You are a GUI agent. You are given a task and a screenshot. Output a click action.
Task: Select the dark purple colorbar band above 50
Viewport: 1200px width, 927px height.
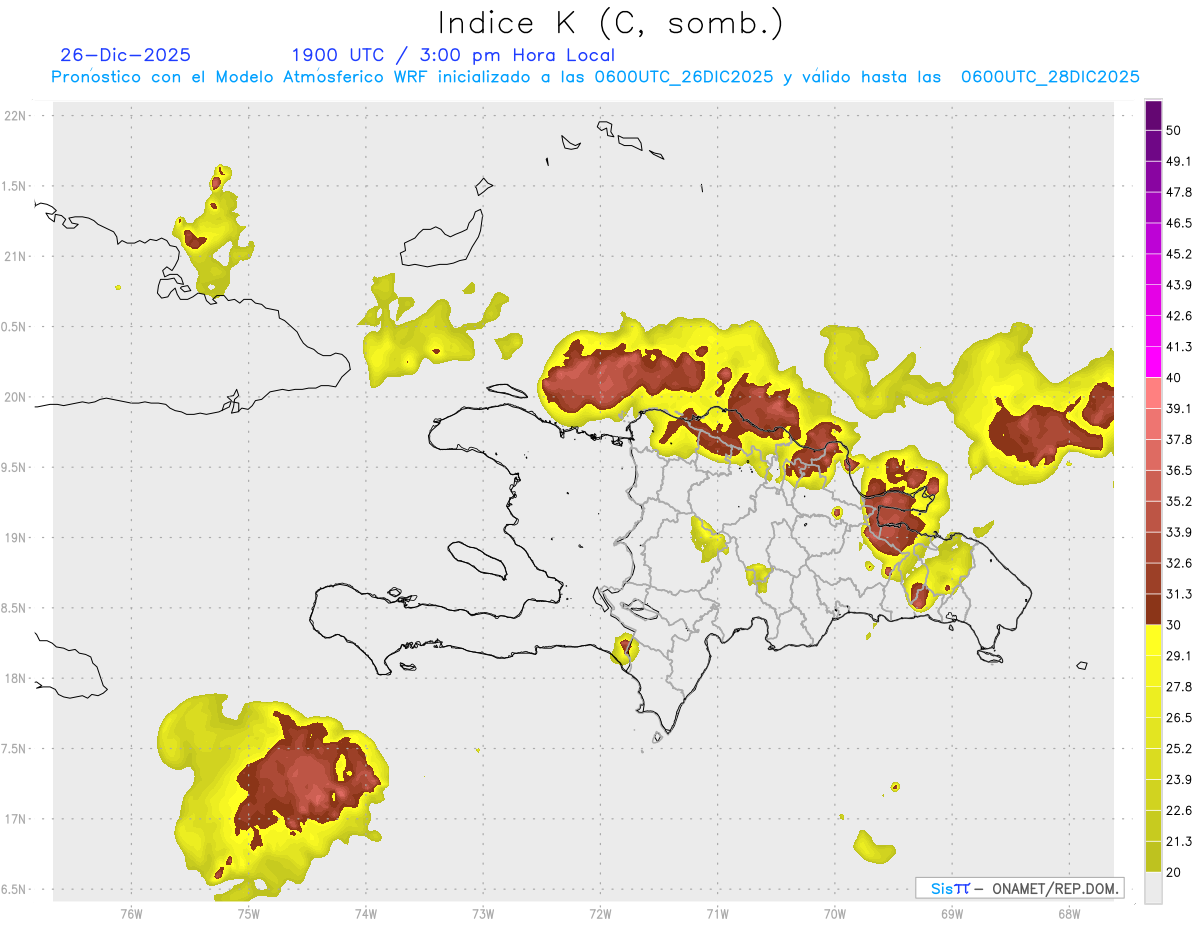tap(1153, 116)
